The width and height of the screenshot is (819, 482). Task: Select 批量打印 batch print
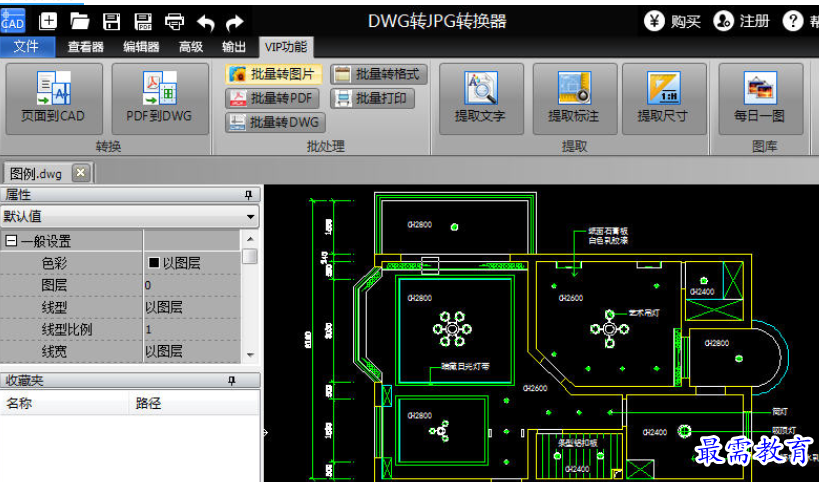click(x=372, y=98)
